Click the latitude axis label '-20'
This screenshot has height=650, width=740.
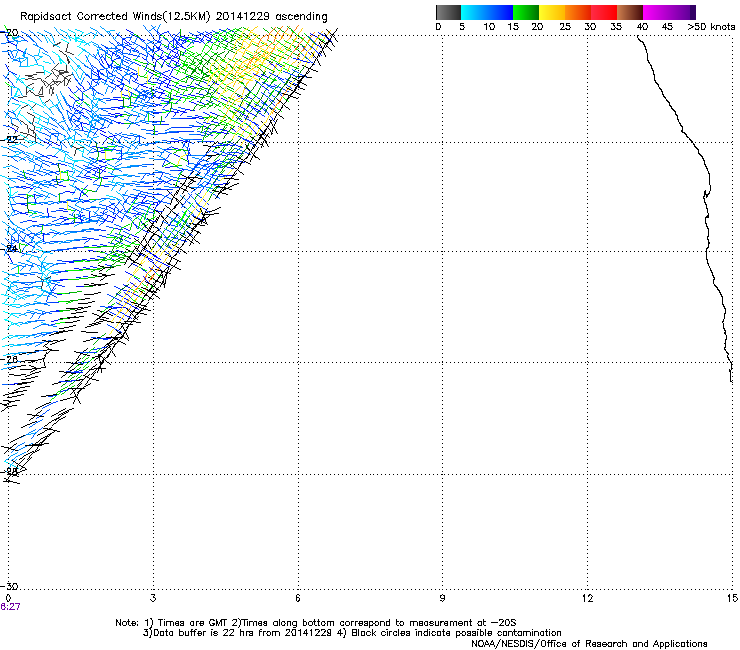9,33
